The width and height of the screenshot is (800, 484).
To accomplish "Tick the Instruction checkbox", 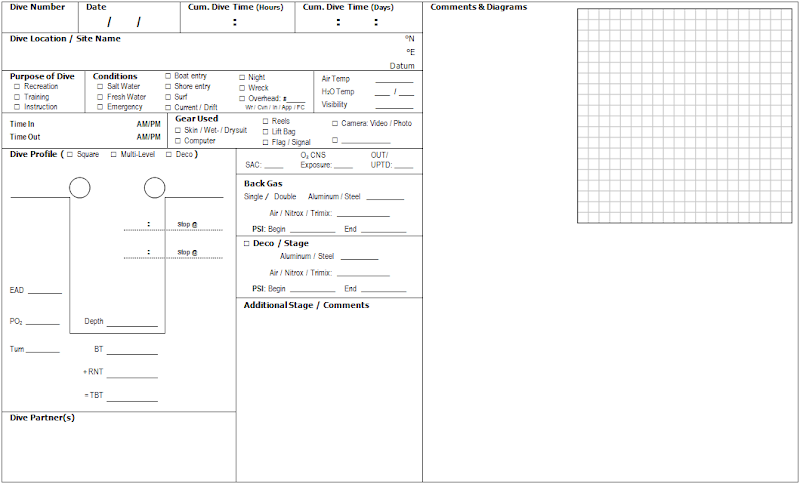I will tap(17, 107).
